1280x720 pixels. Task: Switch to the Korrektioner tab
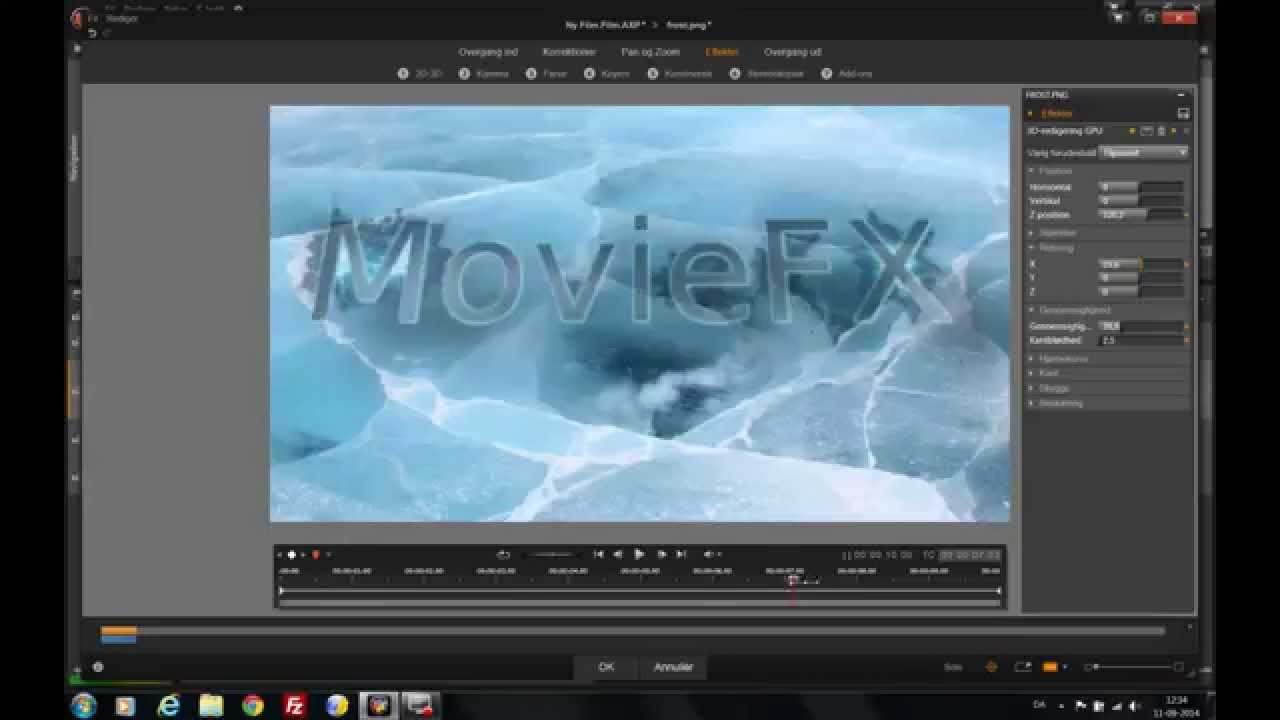tap(569, 52)
